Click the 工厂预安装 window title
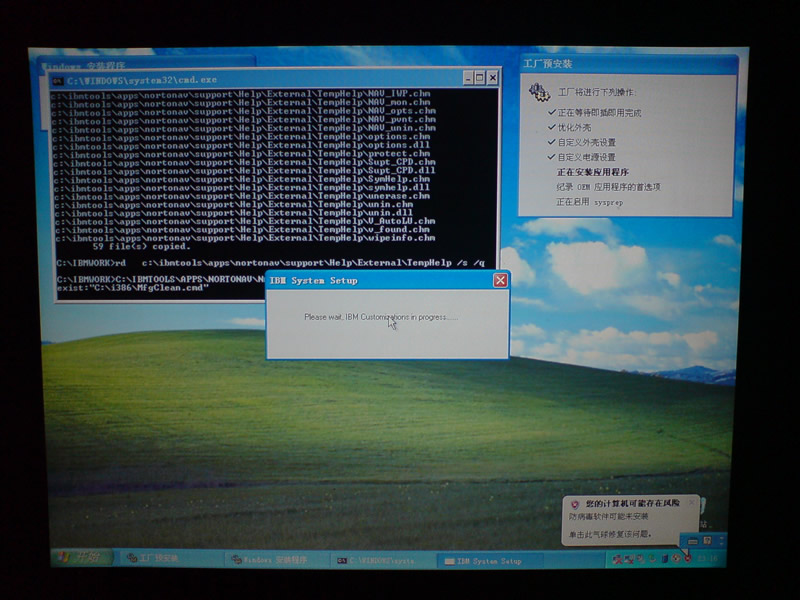The image size is (800, 600). (x=547, y=64)
